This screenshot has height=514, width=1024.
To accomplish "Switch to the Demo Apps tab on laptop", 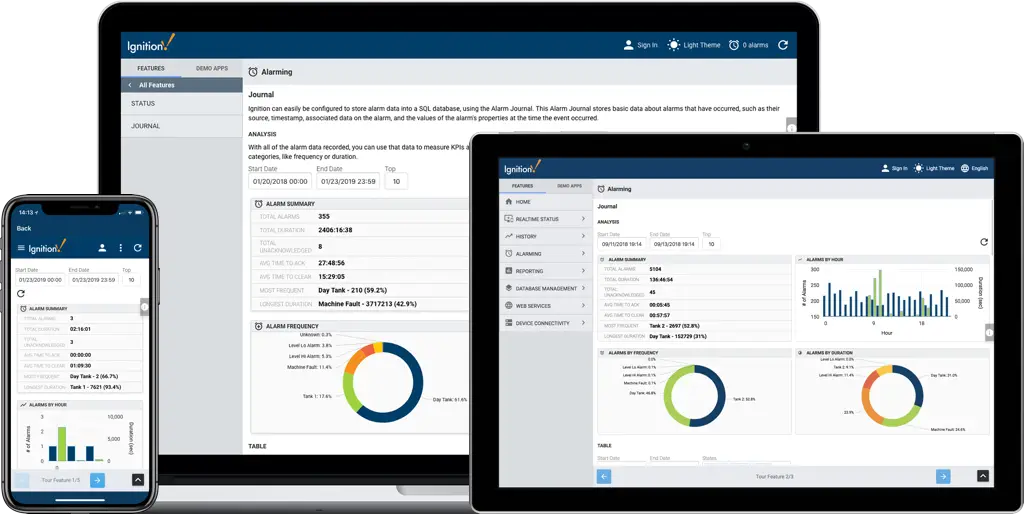I will pyautogui.click(x=210, y=68).
